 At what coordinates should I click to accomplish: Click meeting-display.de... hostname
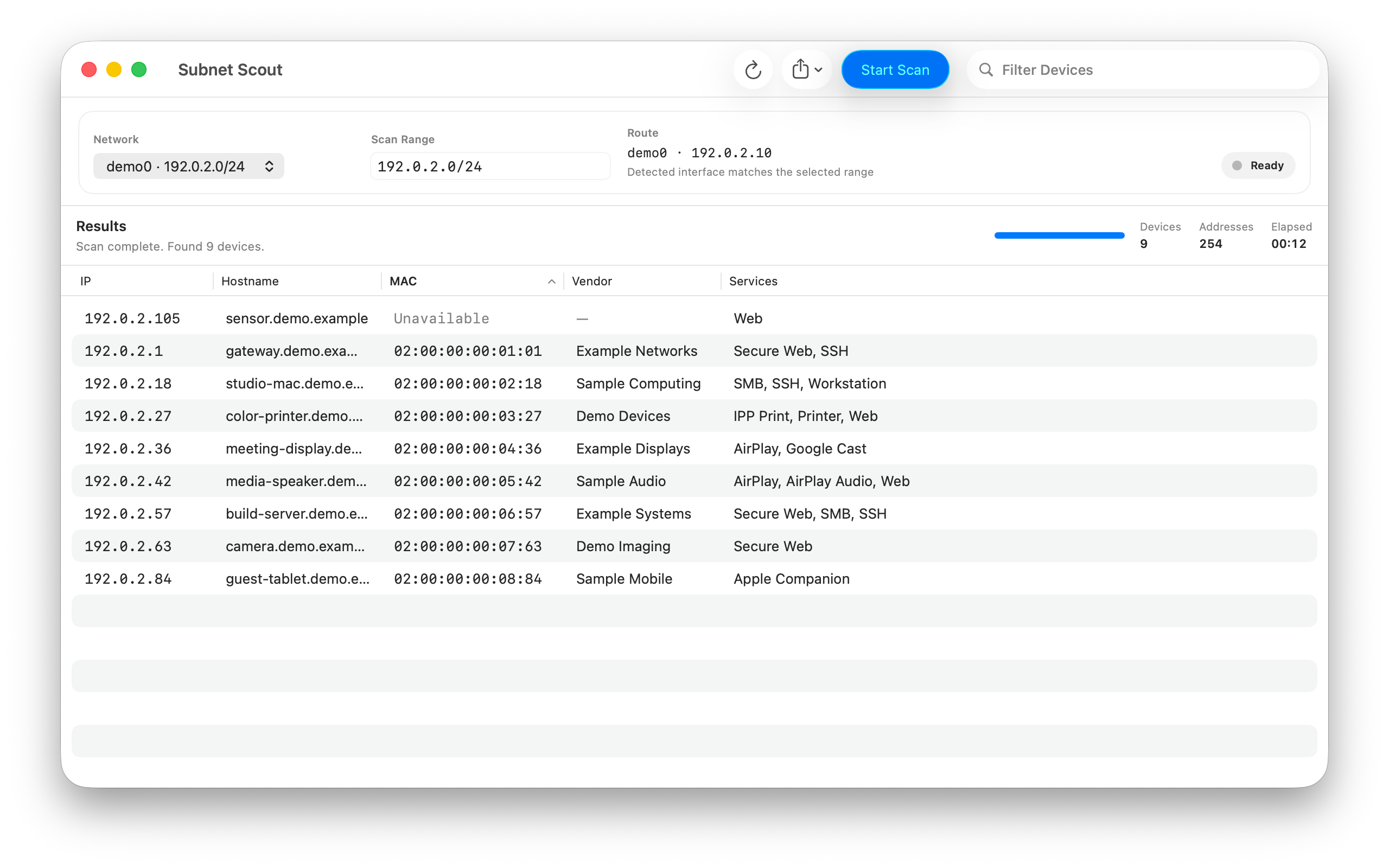294,449
